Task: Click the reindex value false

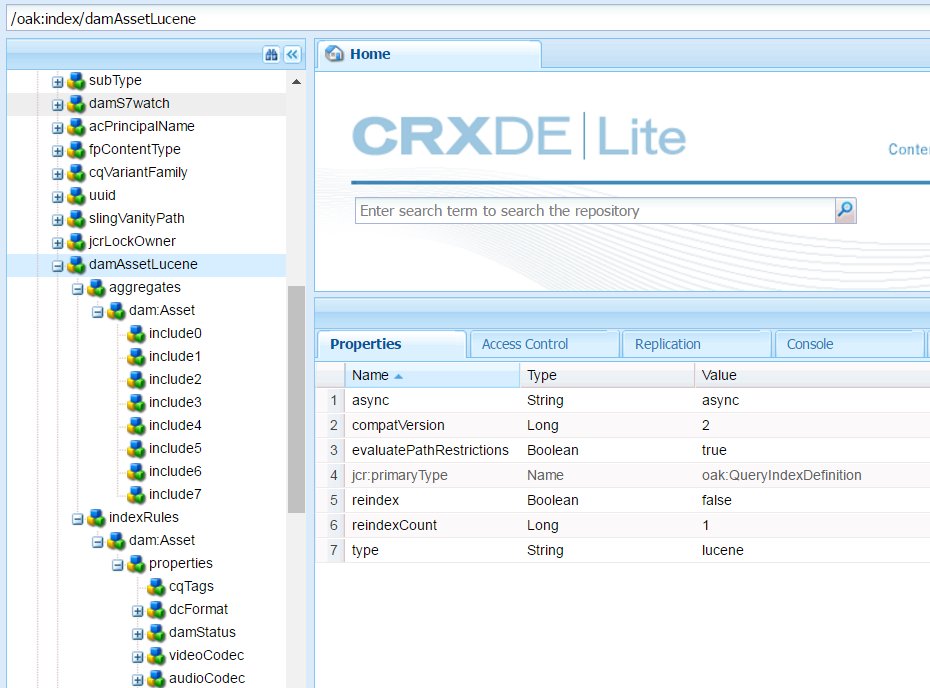Action: [x=716, y=501]
